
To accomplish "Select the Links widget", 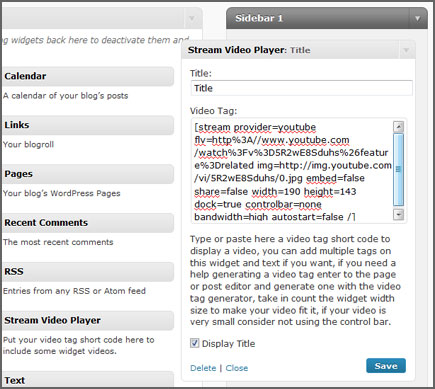I will 88,125.
